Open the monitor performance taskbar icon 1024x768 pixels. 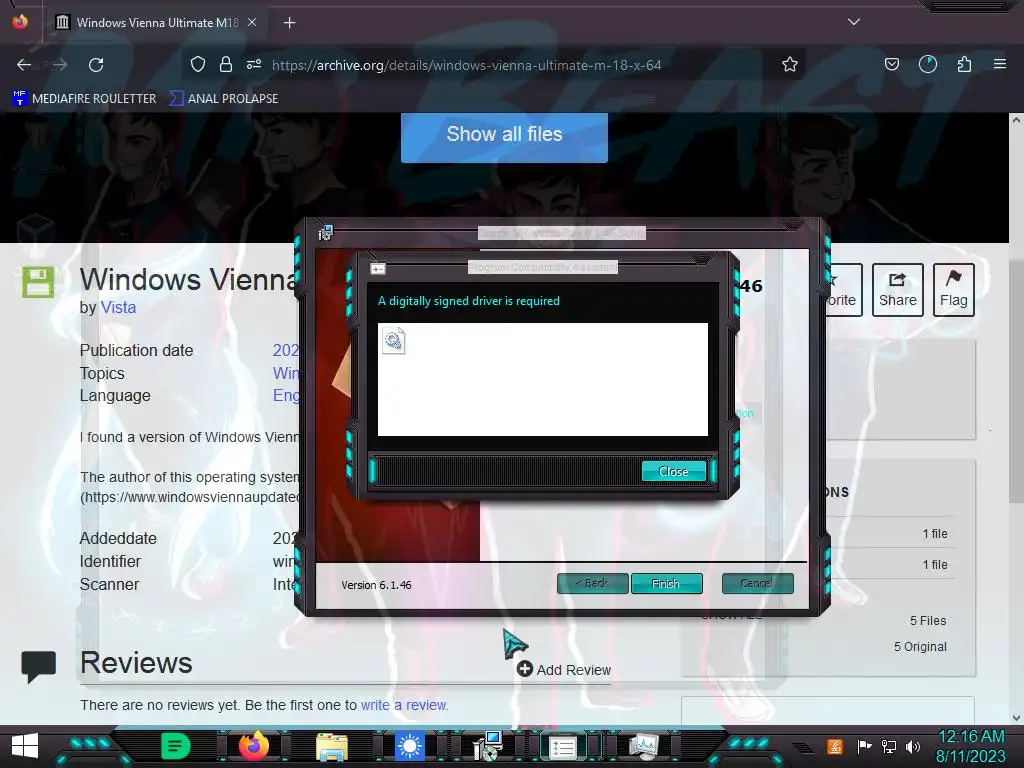(x=644, y=746)
